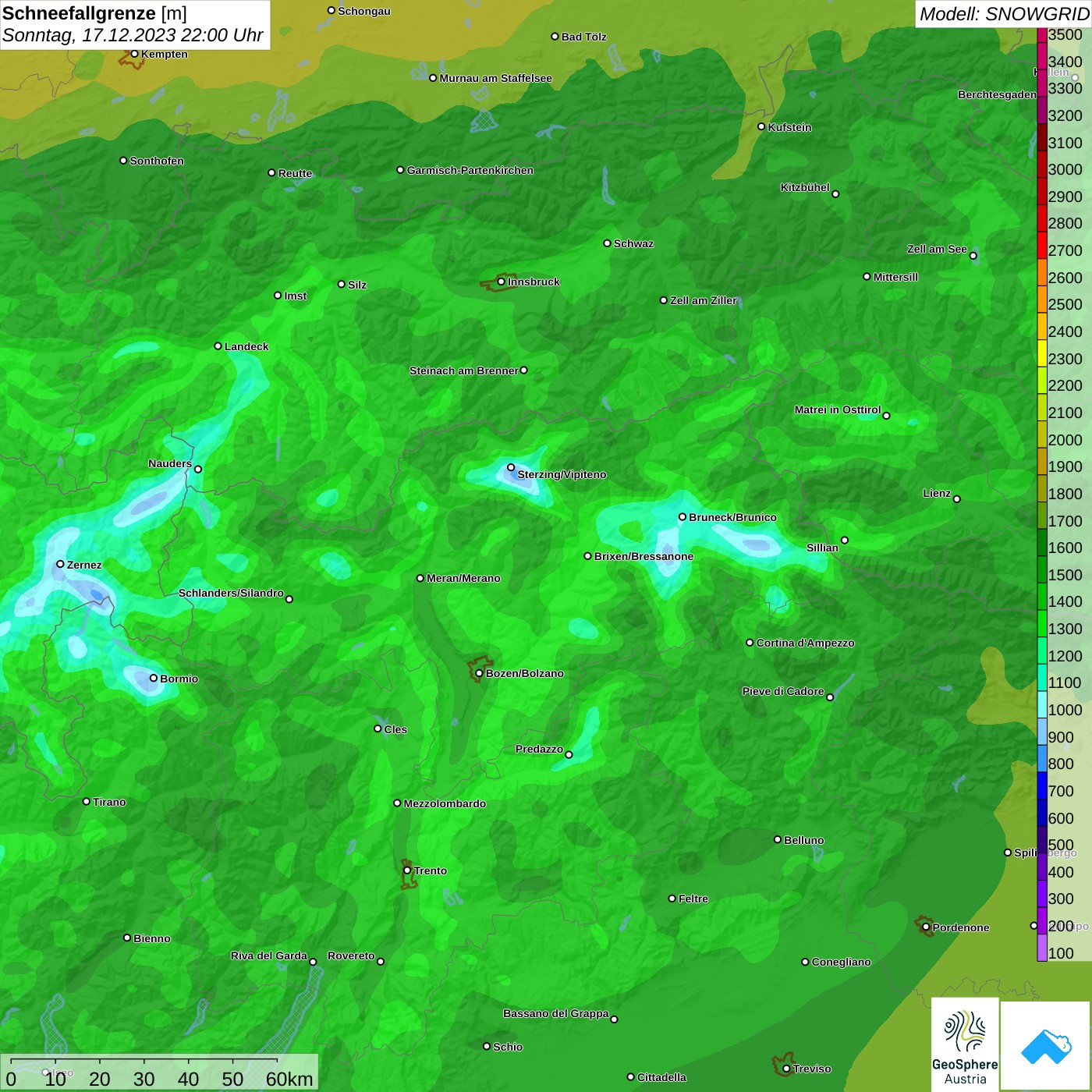Screen dimensions: 1092x1092
Task: Click the Schongau location dot
Action: pos(331,11)
